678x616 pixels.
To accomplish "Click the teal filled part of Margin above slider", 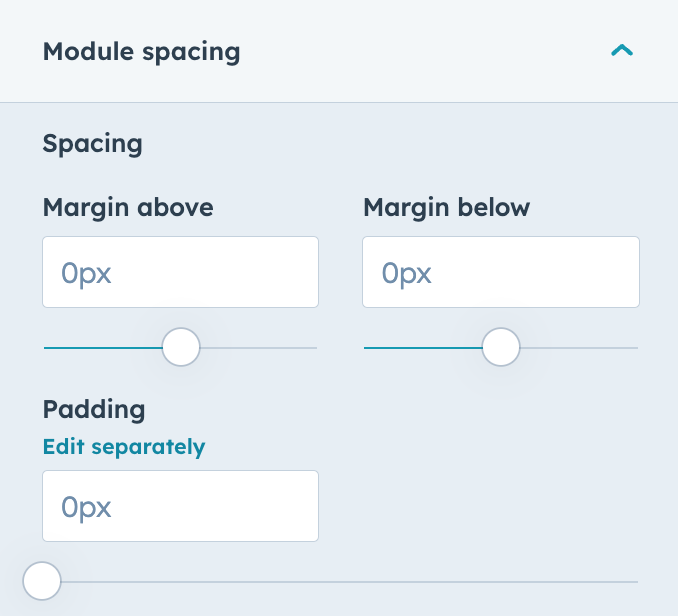I will point(103,348).
